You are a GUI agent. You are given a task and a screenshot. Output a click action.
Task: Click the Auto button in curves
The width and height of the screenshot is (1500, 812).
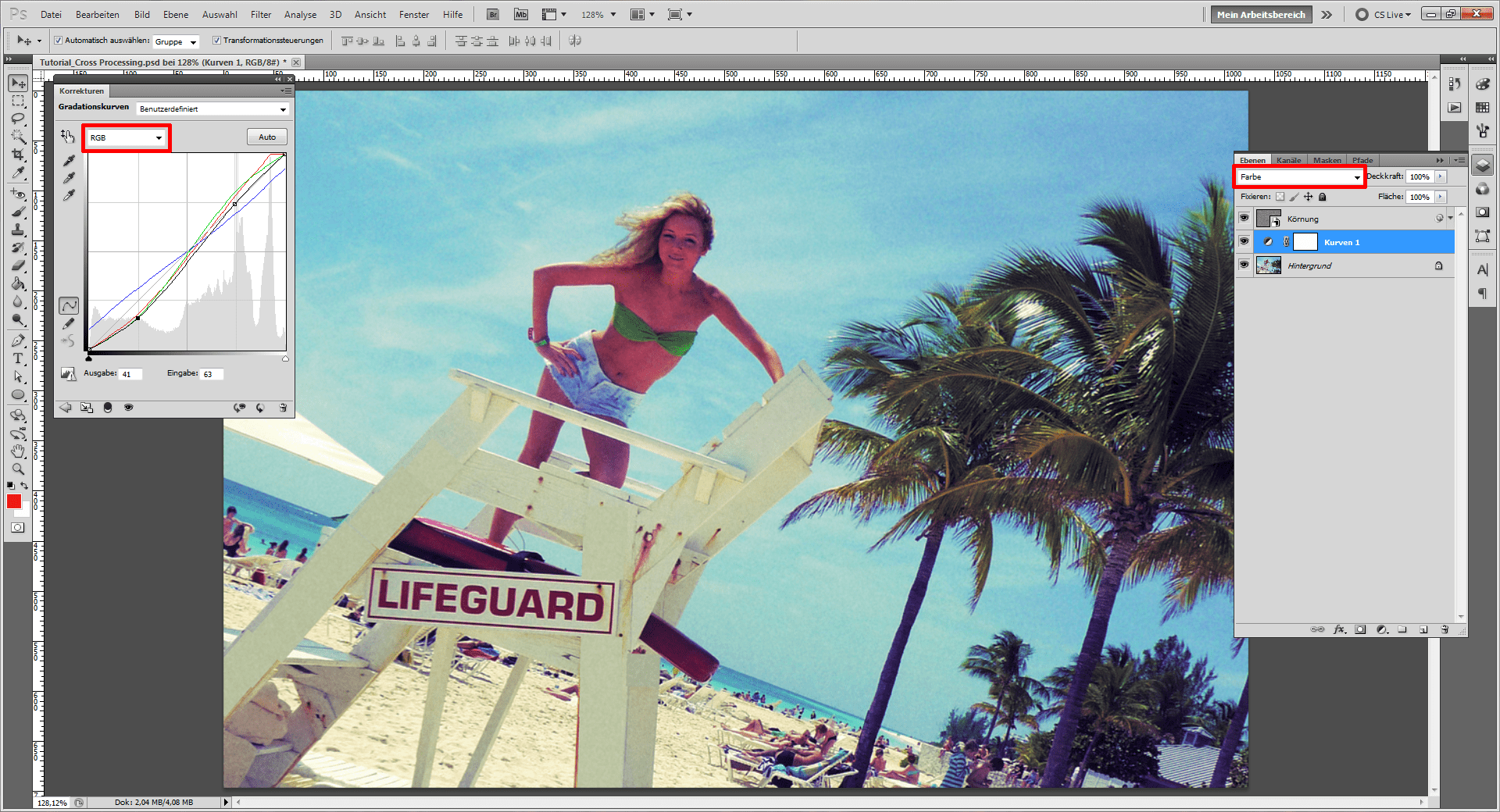267,137
